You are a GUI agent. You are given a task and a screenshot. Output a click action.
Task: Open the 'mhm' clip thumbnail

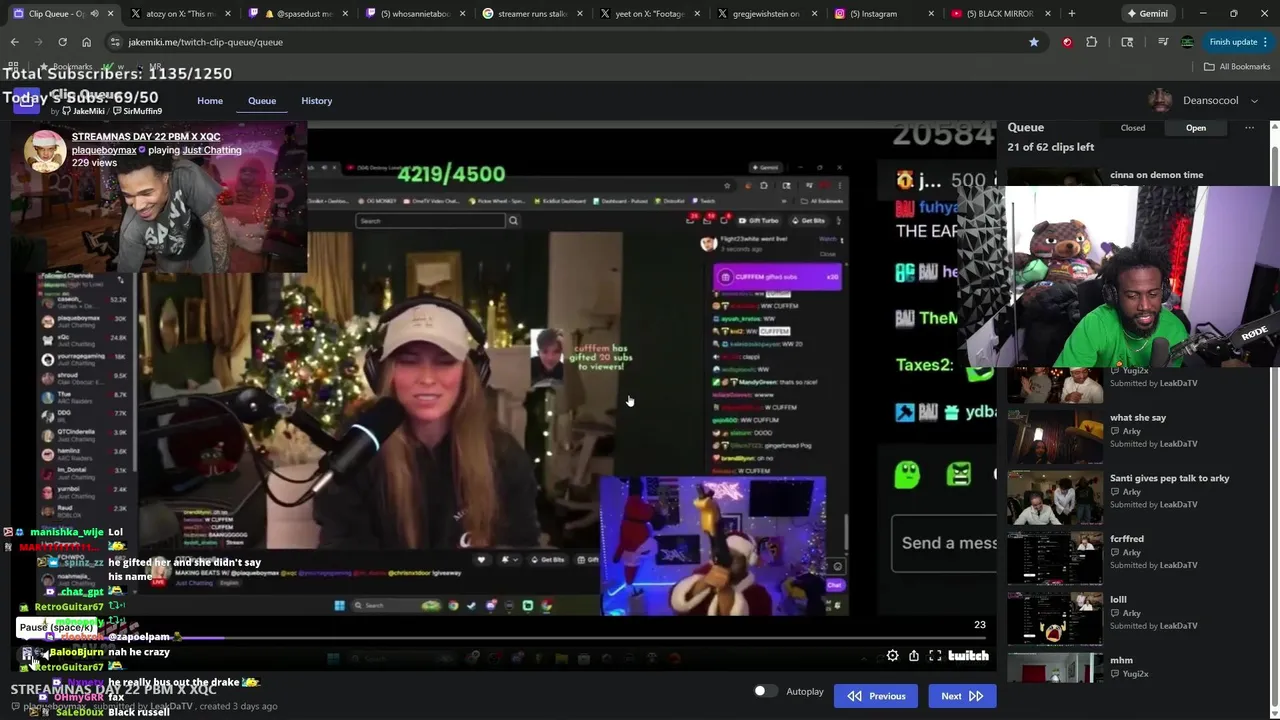pyautogui.click(x=1054, y=668)
